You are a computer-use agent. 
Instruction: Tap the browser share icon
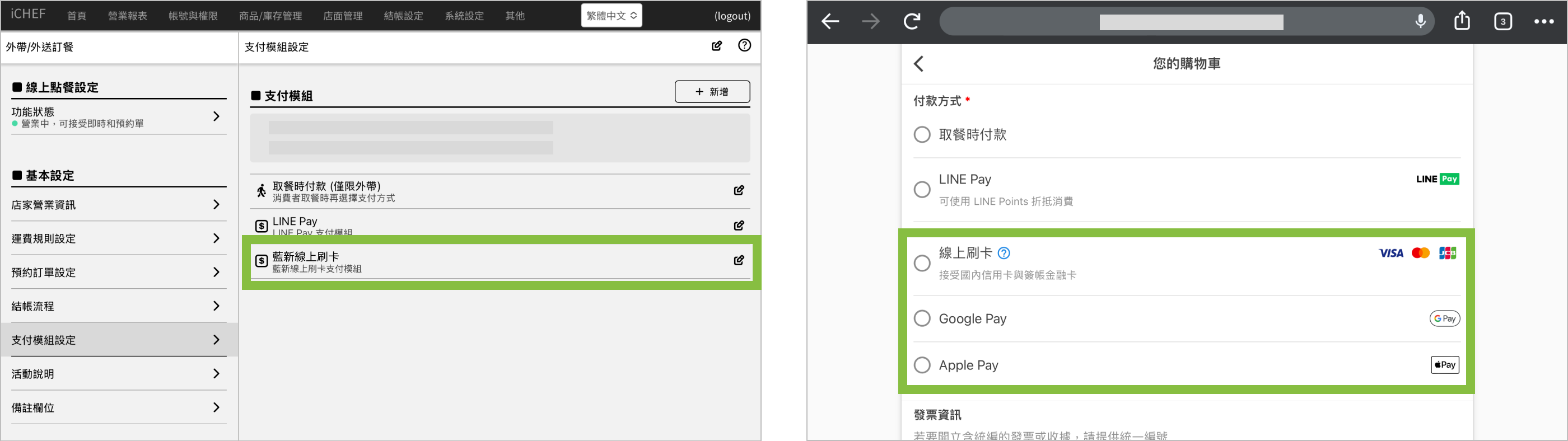point(1462,21)
